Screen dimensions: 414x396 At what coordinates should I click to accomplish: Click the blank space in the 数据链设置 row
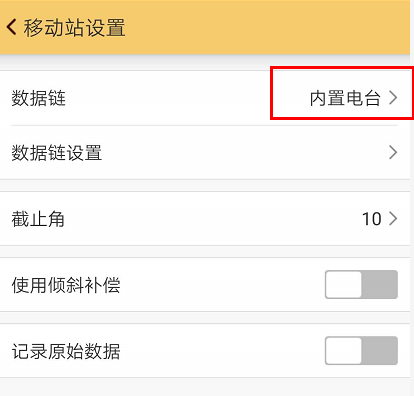[x=245, y=153]
